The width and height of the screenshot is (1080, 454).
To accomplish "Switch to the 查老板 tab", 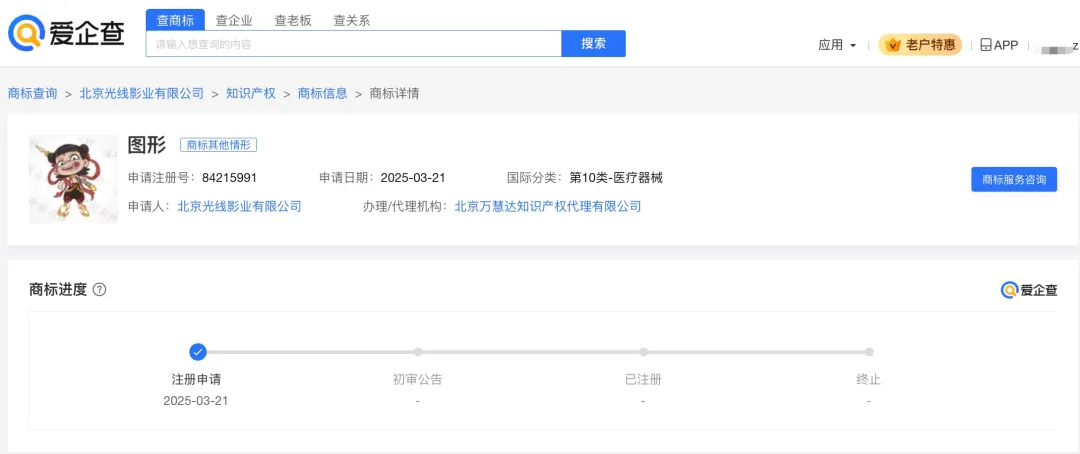I will point(293,21).
